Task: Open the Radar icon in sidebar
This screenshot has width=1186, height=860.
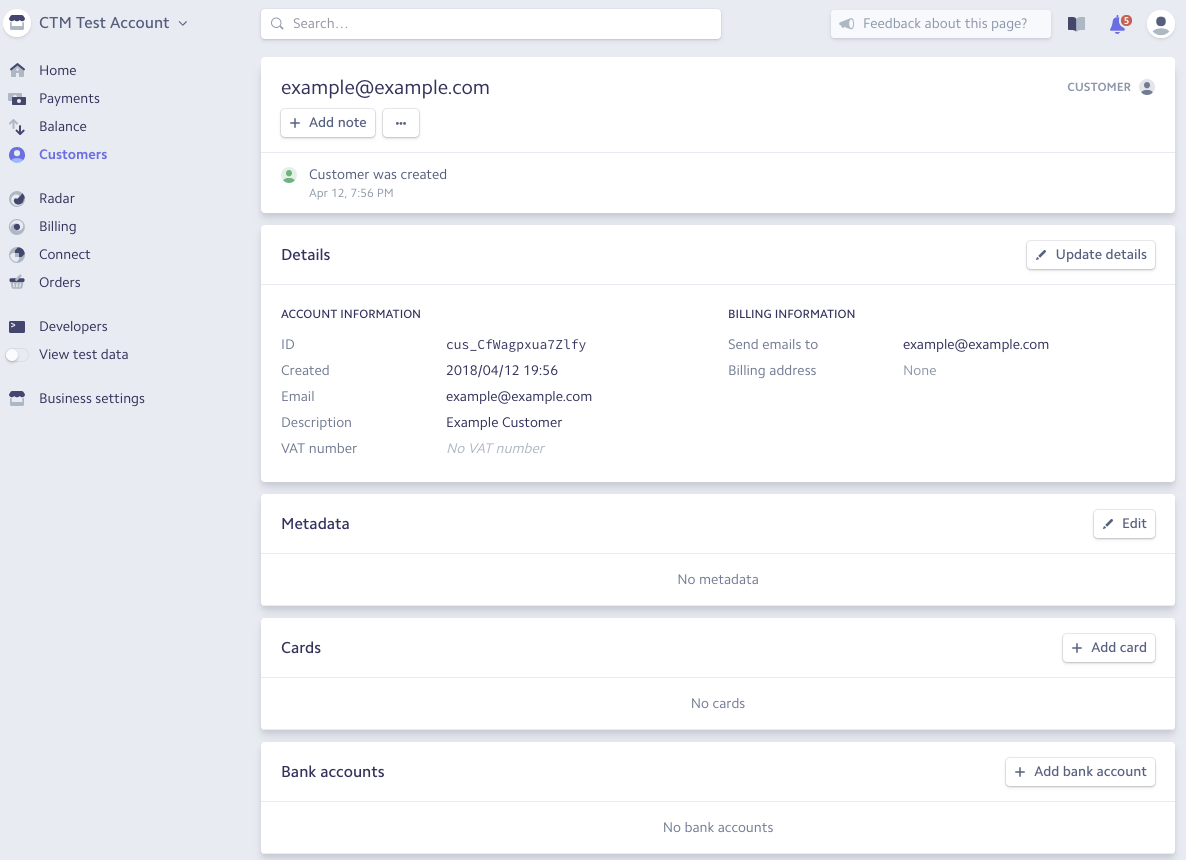Action: pyautogui.click(x=17, y=198)
